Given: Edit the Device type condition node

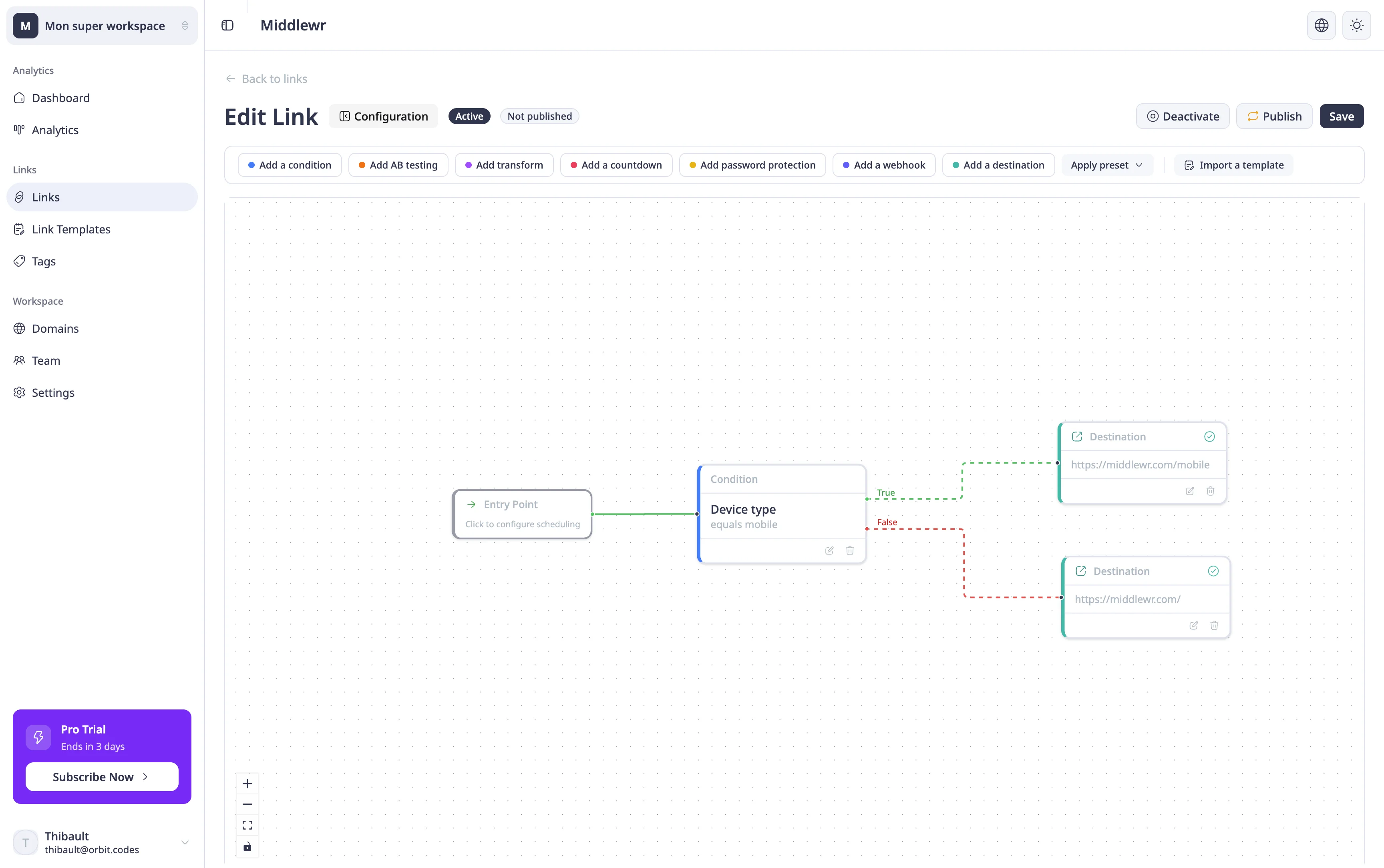Looking at the screenshot, I should (829, 551).
